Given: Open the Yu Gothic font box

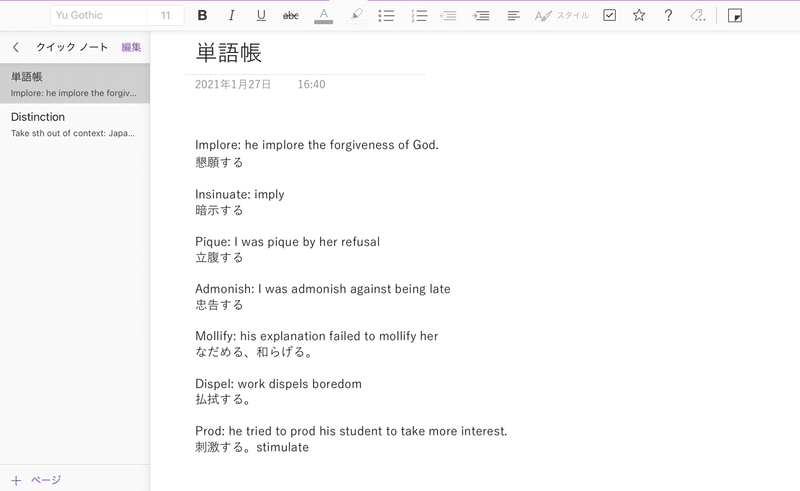Looking at the screenshot, I should coord(98,15).
